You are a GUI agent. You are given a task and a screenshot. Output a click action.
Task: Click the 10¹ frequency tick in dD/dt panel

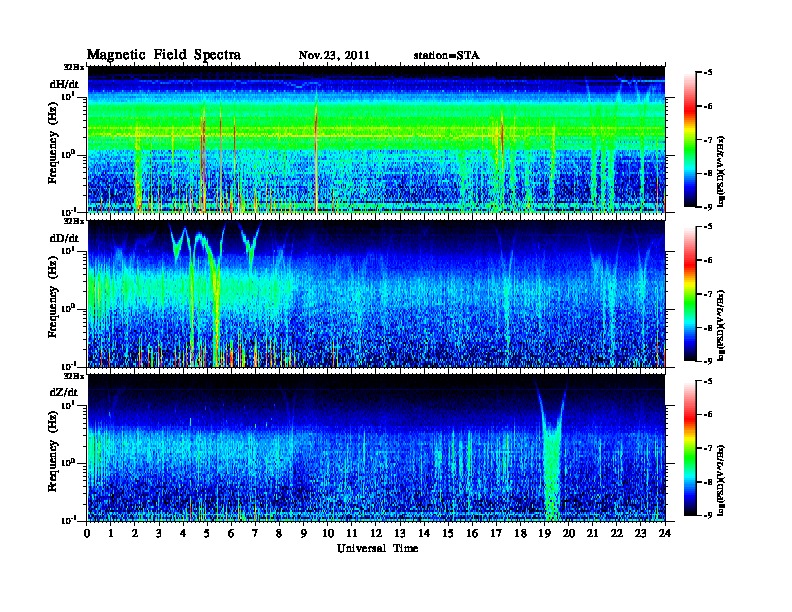pos(68,250)
